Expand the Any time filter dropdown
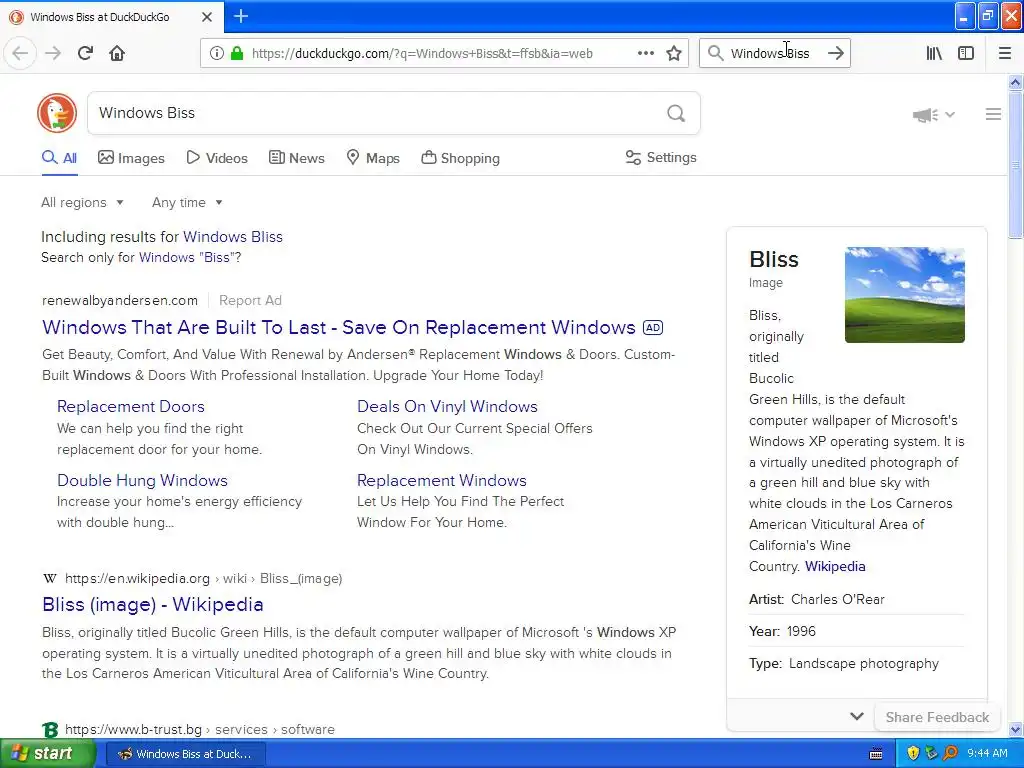1024x768 pixels. coord(187,202)
